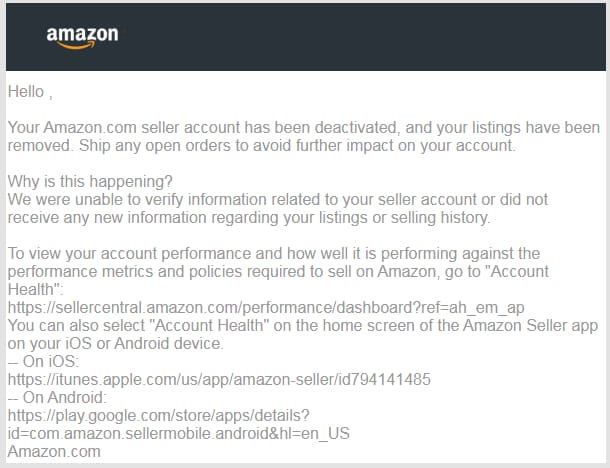Click the Amazon logo in the header
This screenshot has width=610, height=468.
click(82, 38)
